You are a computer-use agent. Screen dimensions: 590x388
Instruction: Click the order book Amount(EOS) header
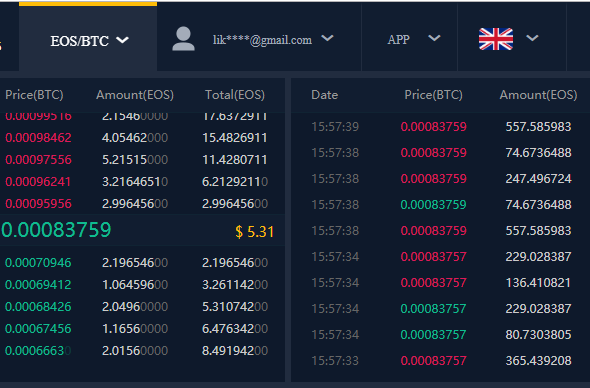point(135,95)
